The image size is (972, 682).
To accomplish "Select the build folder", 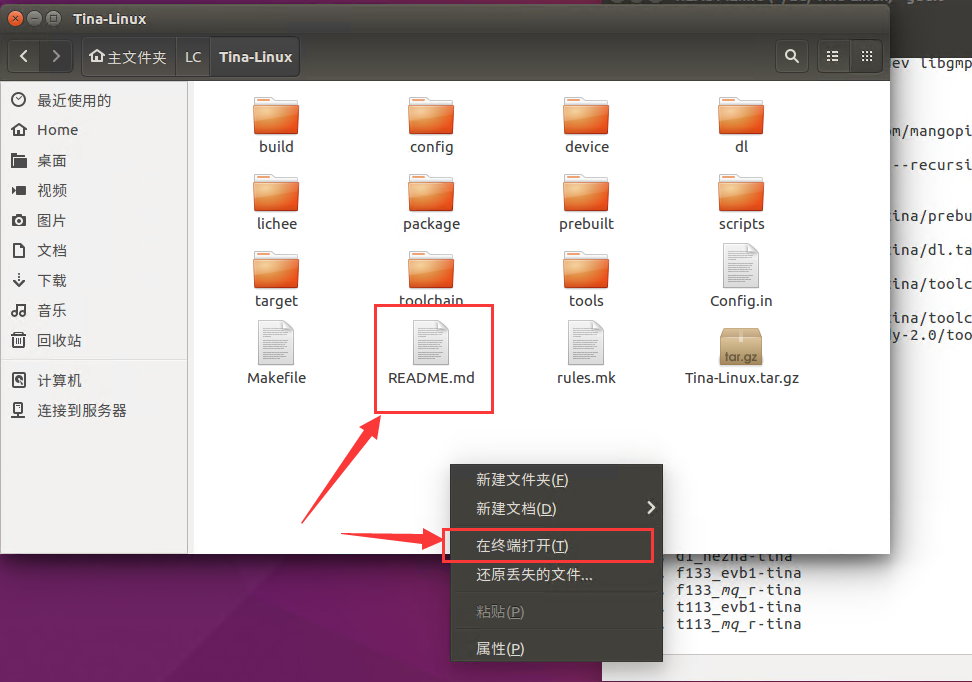I will (276, 126).
